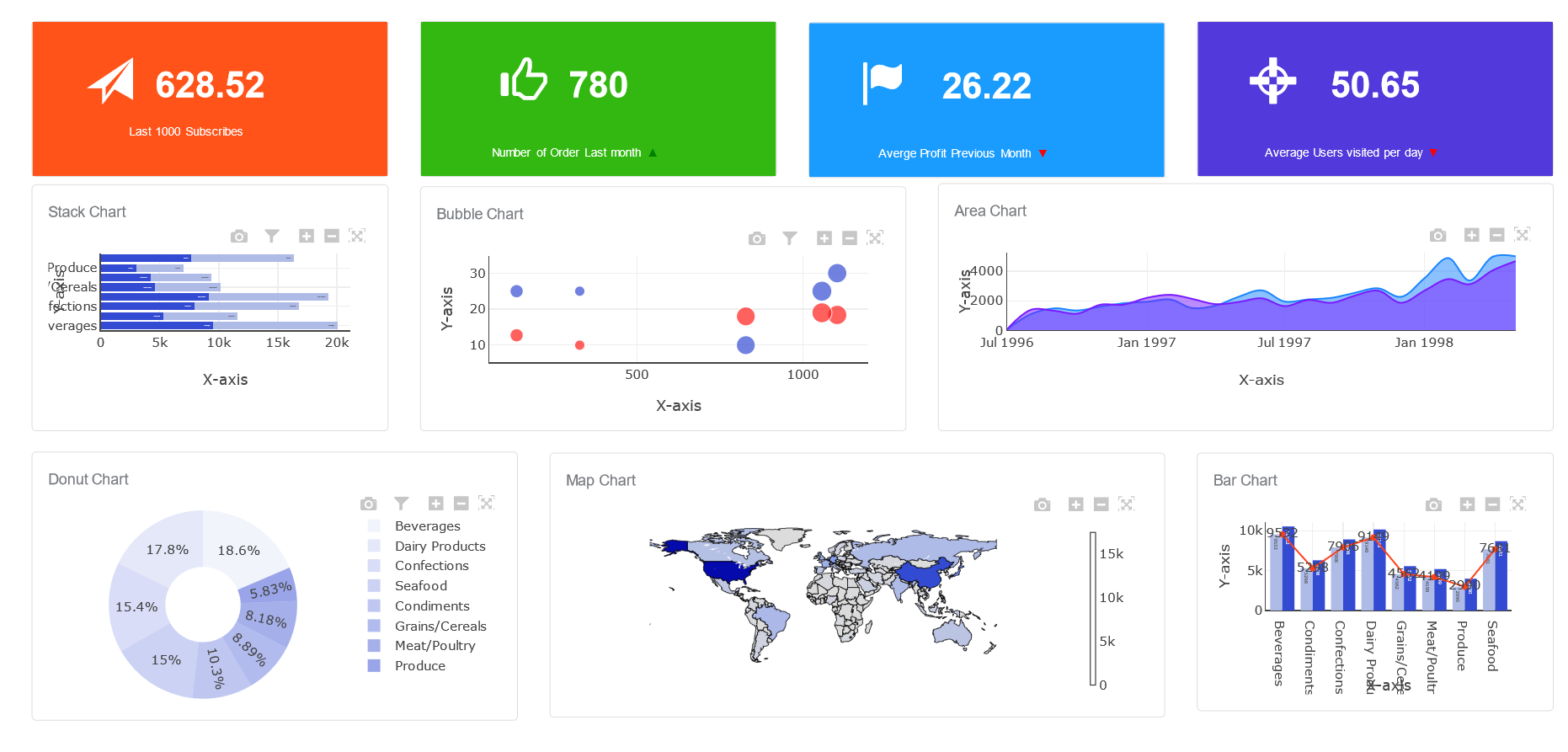Click Donut Chart minus icon
The height and width of the screenshot is (752, 1568).
pyautogui.click(x=461, y=504)
